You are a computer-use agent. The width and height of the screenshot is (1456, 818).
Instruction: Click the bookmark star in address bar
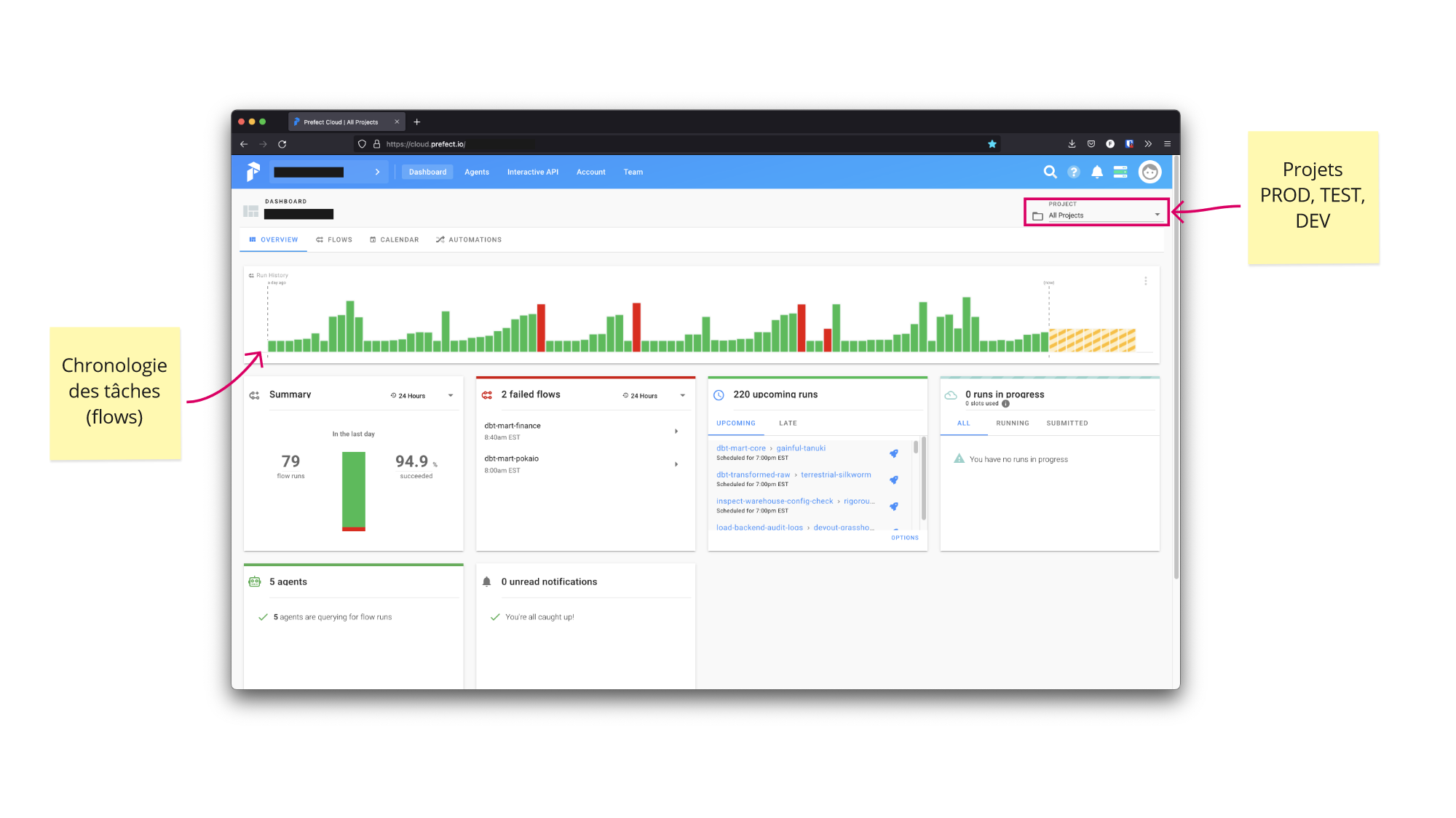pos(992,144)
